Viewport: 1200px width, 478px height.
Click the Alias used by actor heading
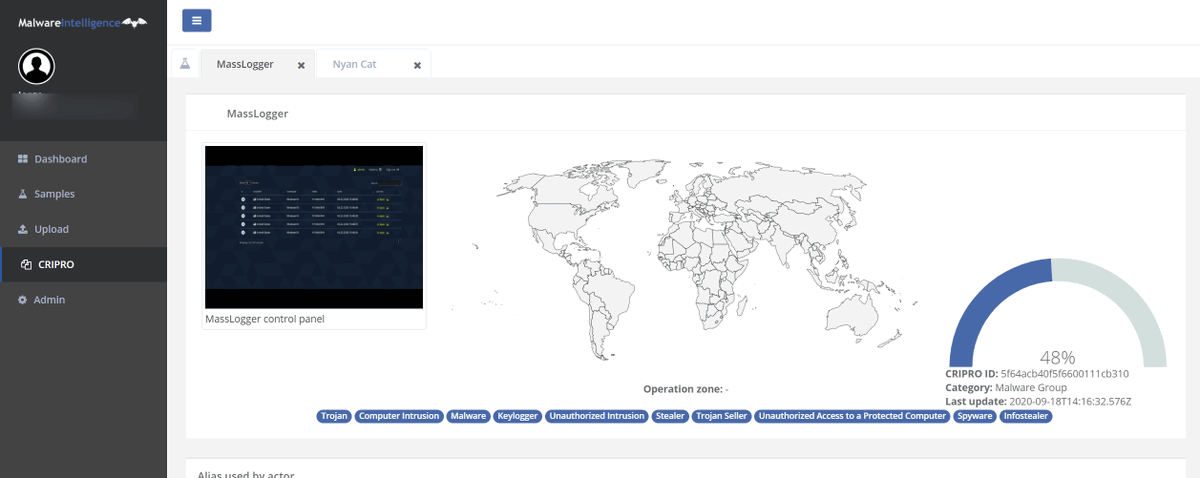point(246,473)
